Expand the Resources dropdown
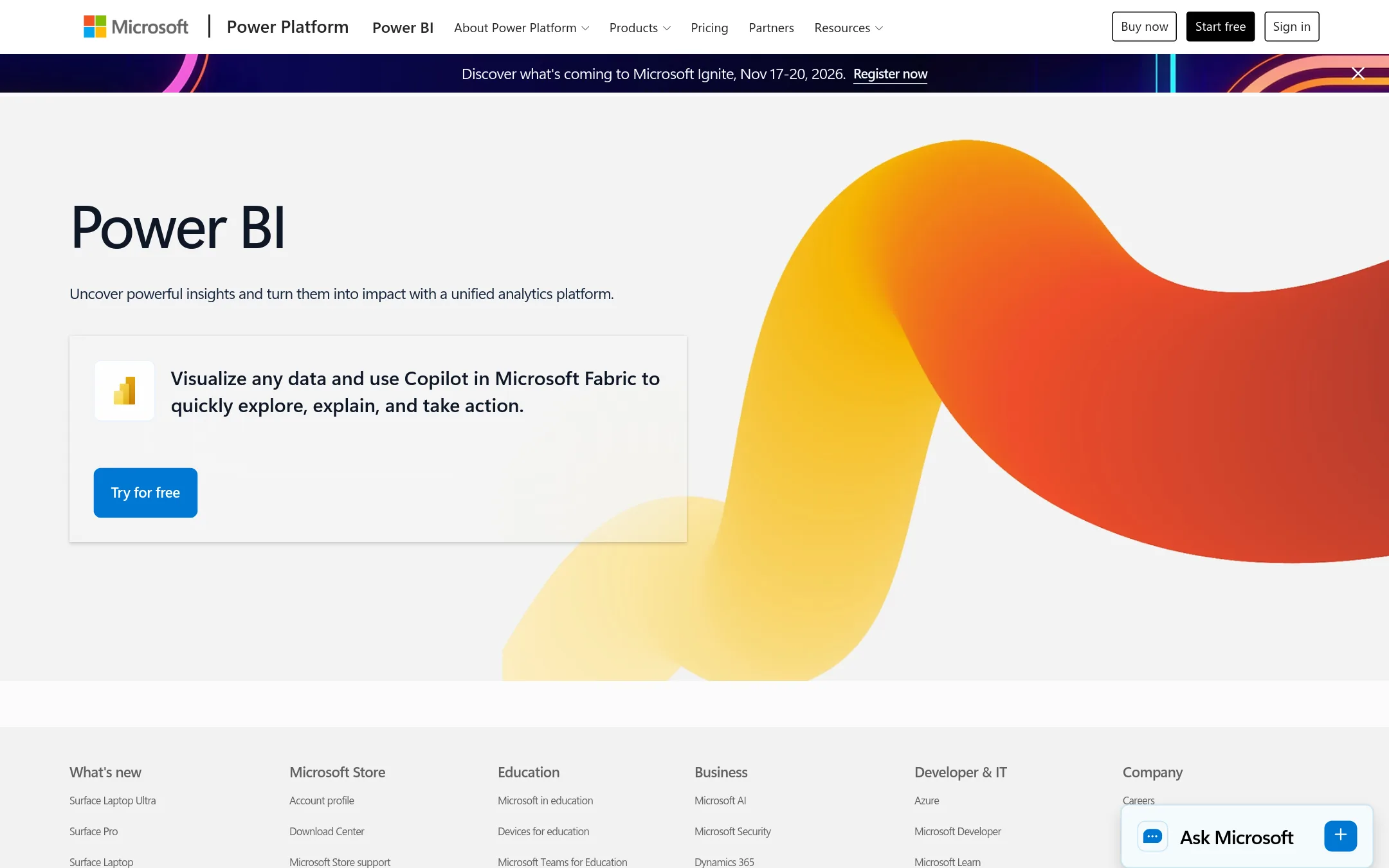1389x868 pixels. click(848, 28)
